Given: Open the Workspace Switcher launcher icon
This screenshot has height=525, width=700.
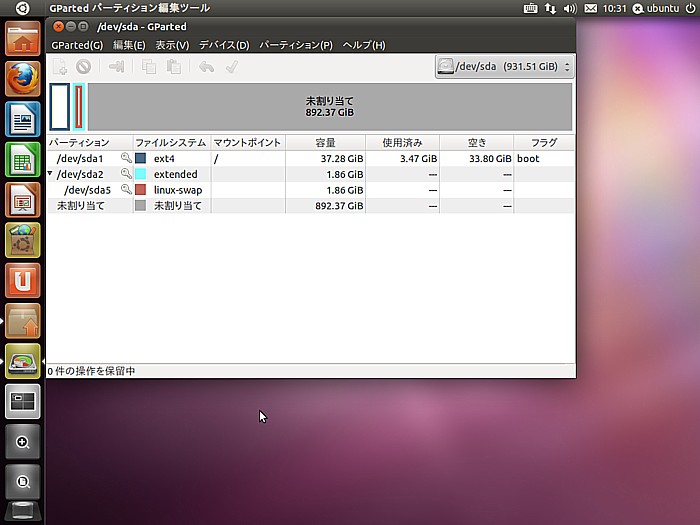Looking at the screenshot, I should point(23,401).
